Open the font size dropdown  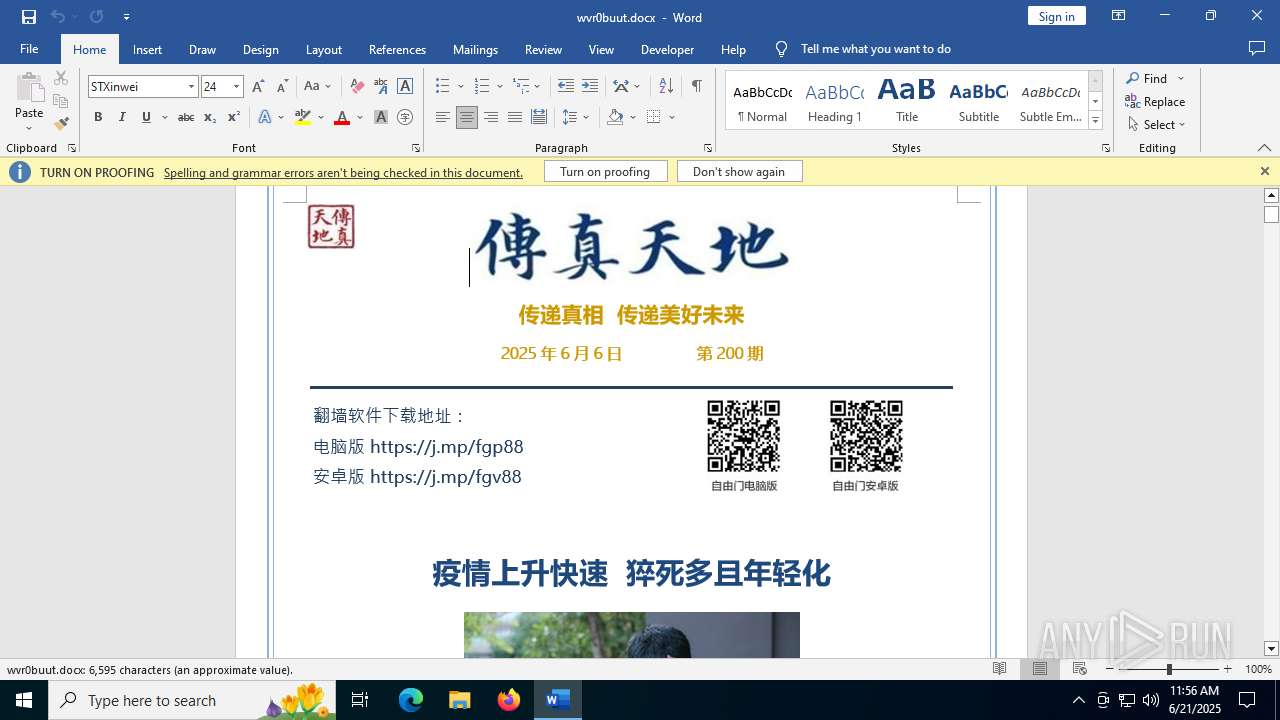coord(236,87)
